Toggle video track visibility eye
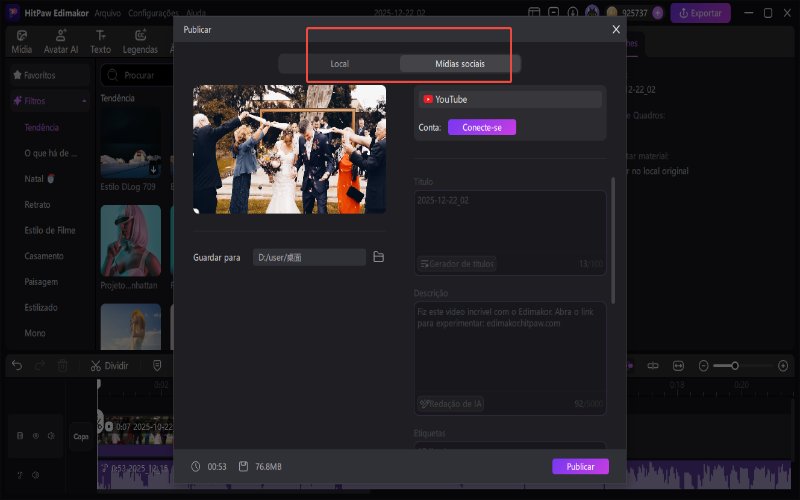This screenshot has height=500, width=800. pyautogui.click(x=36, y=436)
